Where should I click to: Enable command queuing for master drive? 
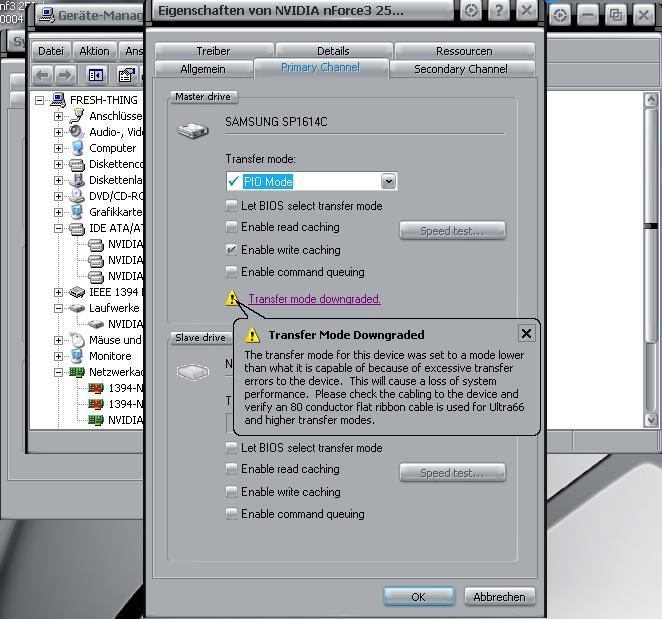click(231, 272)
